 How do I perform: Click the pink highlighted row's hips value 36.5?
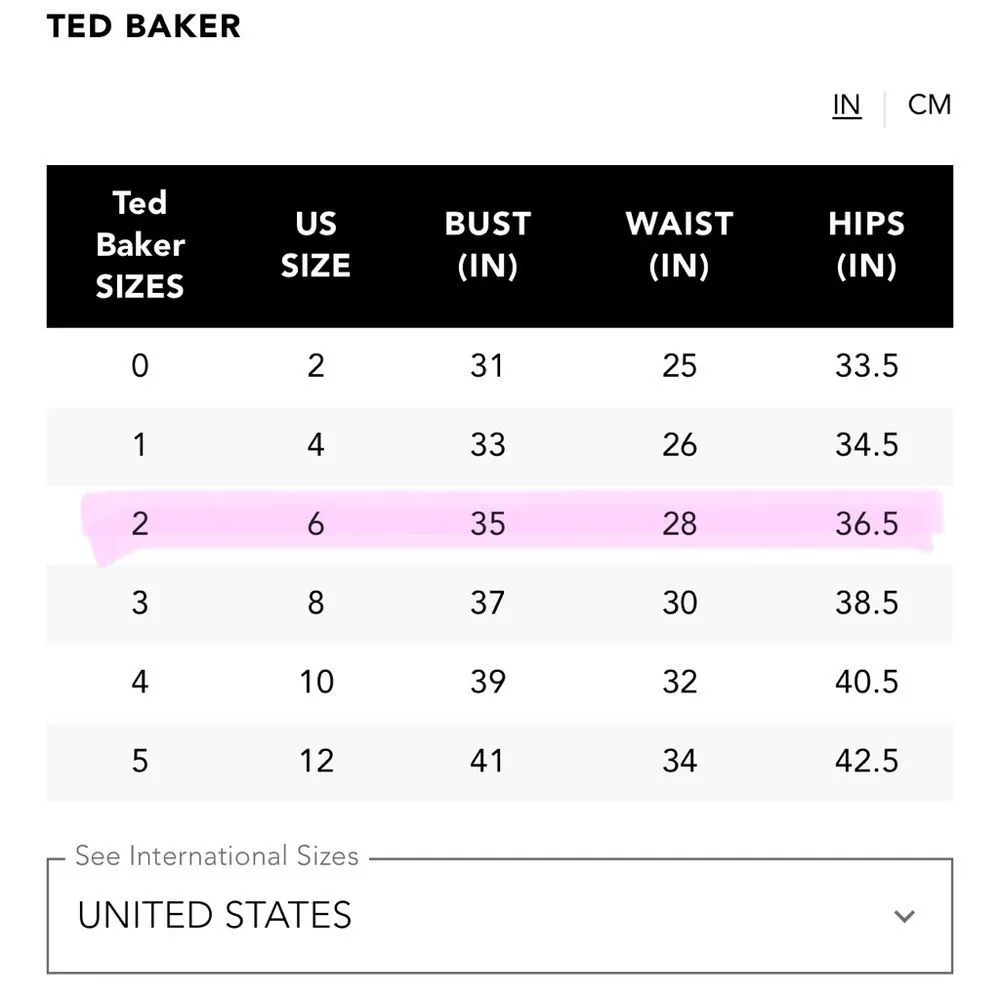(866, 523)
